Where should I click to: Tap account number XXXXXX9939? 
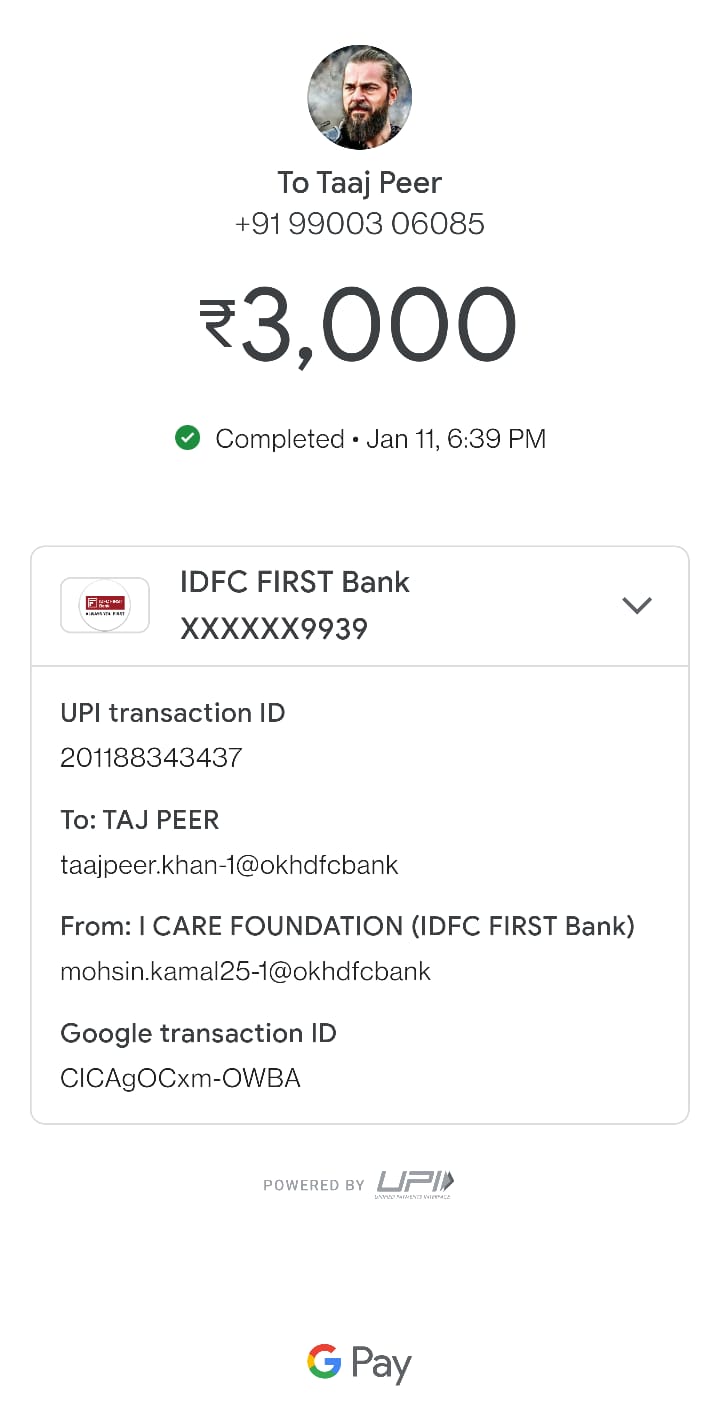(274, 629)
